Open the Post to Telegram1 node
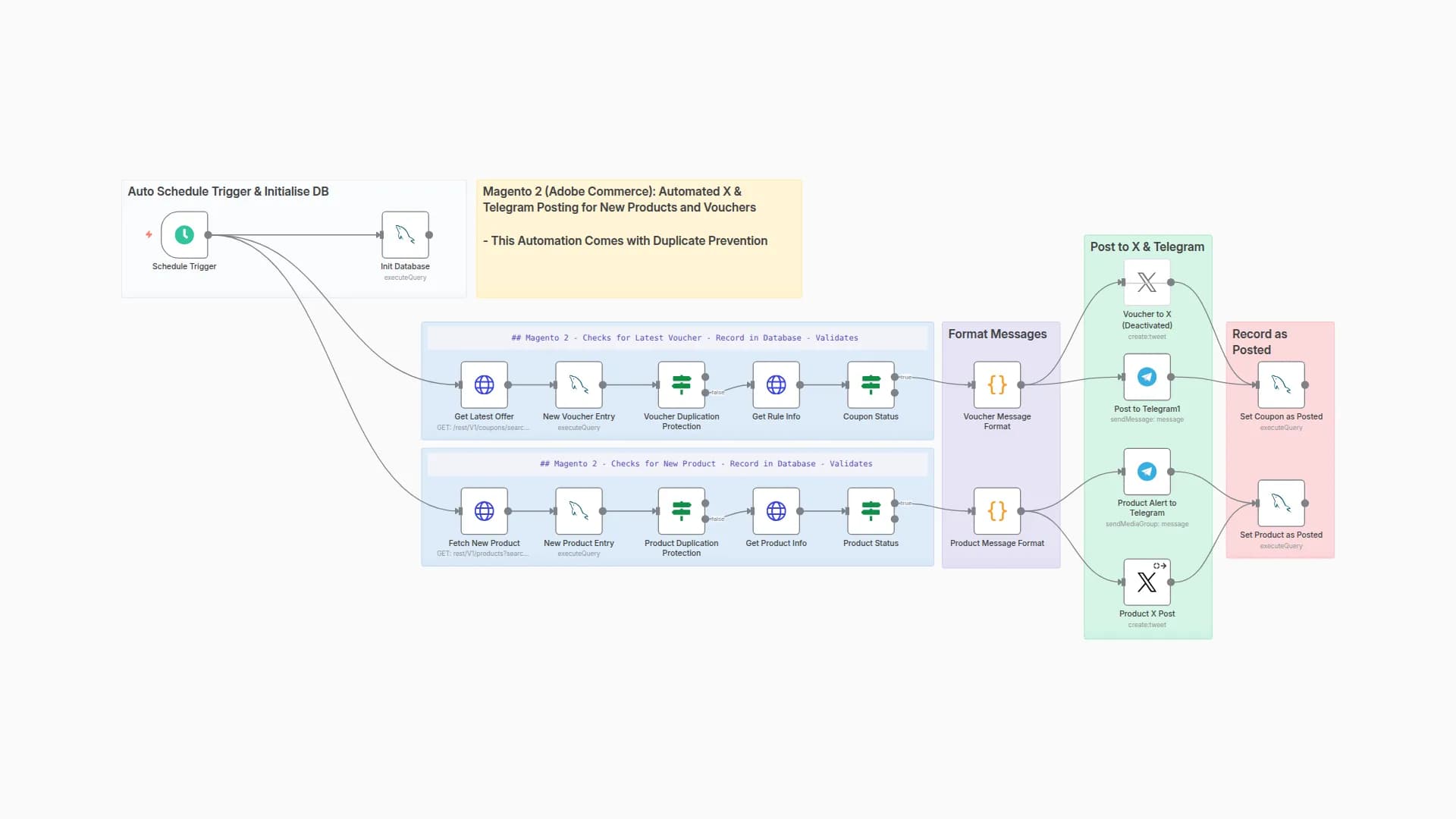This screenshot has height=819, width=1456. (x=1147, y=377)
